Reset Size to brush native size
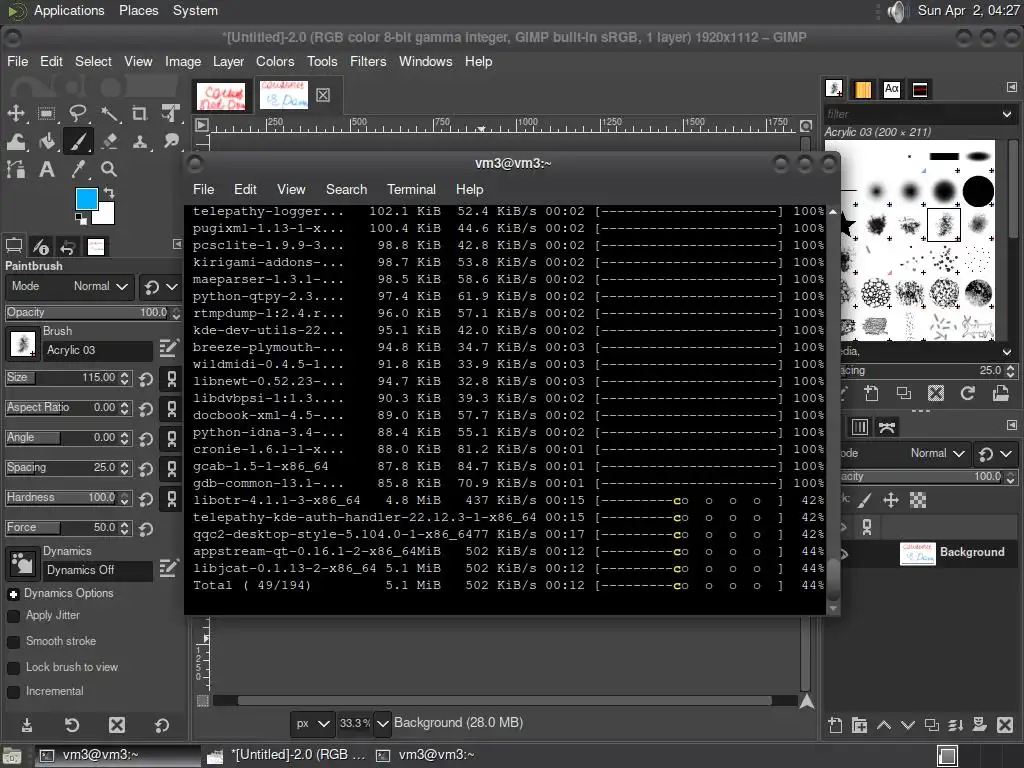The image size is (1024, 768). tap(146, 379)
